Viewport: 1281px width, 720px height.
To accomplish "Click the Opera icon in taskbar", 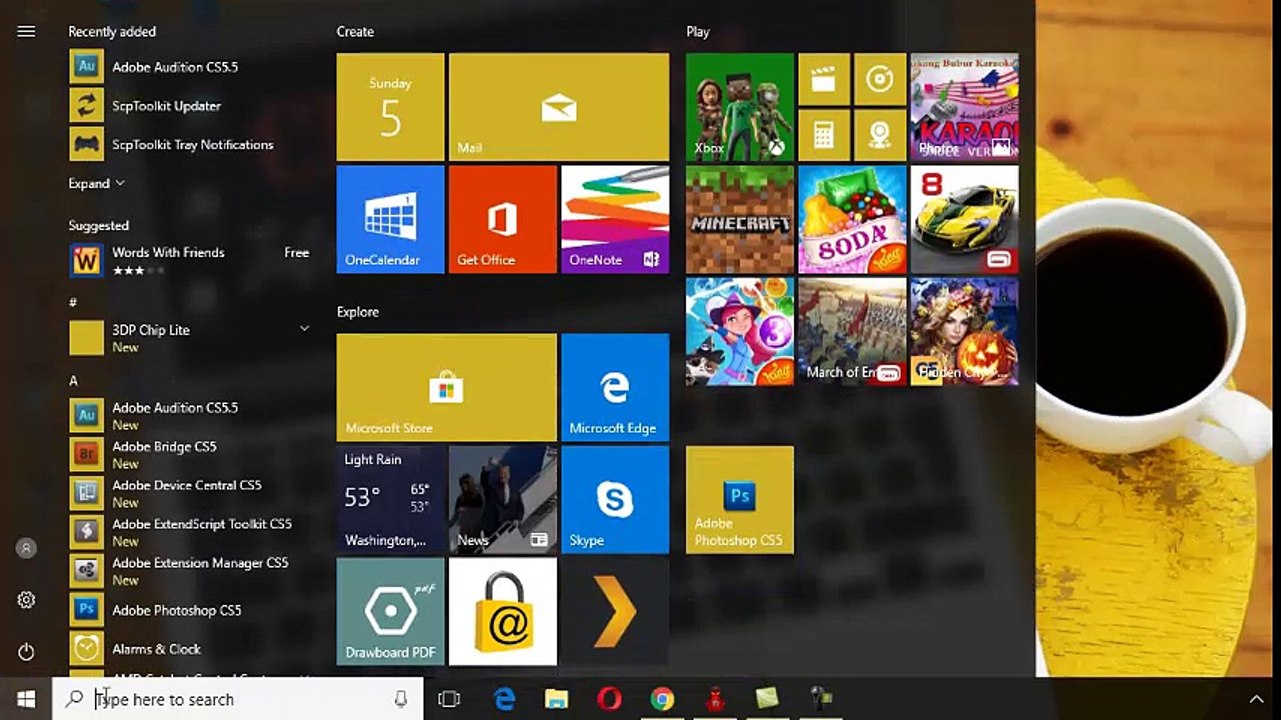I will coord(609,699).
